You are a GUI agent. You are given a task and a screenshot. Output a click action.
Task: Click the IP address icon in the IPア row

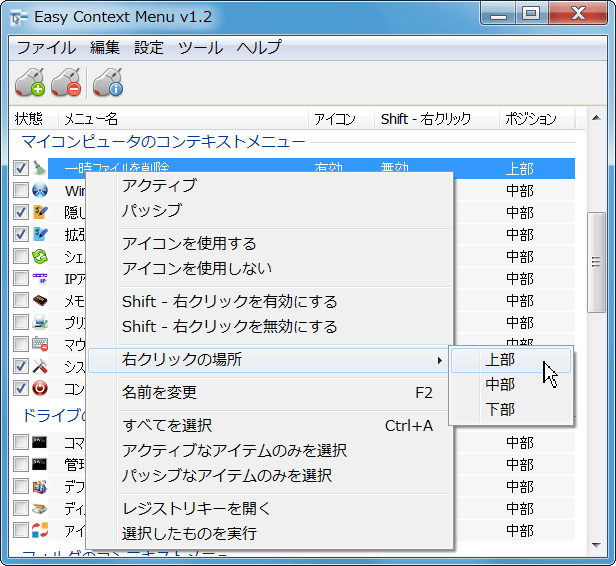pos(40,278)
